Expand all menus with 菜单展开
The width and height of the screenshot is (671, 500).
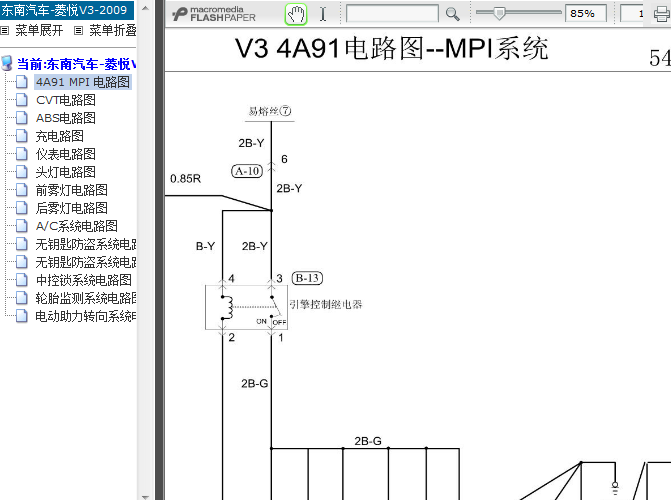pos(39,30)
